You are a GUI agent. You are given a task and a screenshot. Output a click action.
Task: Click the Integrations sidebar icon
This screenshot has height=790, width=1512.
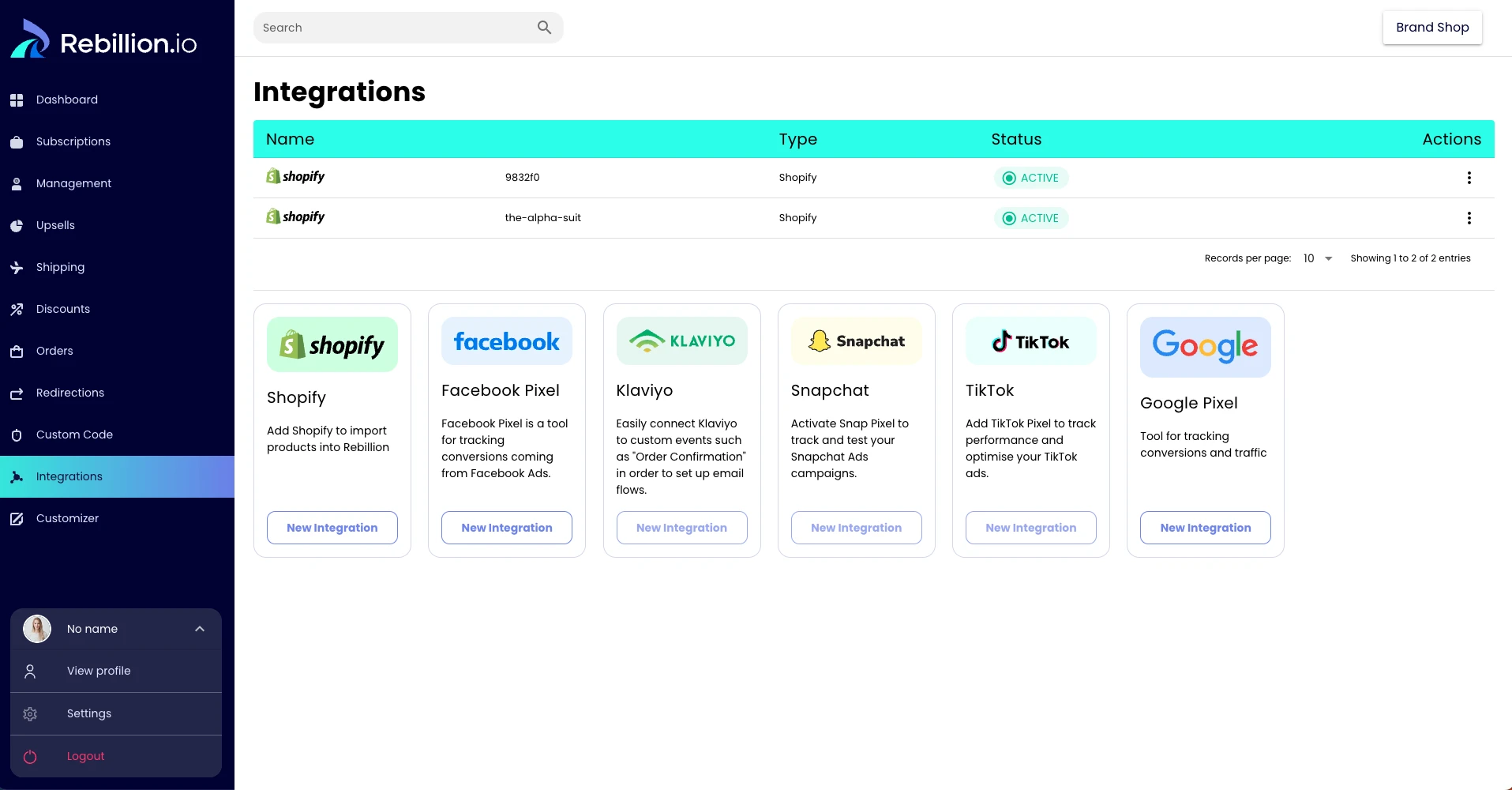point(17,476)
